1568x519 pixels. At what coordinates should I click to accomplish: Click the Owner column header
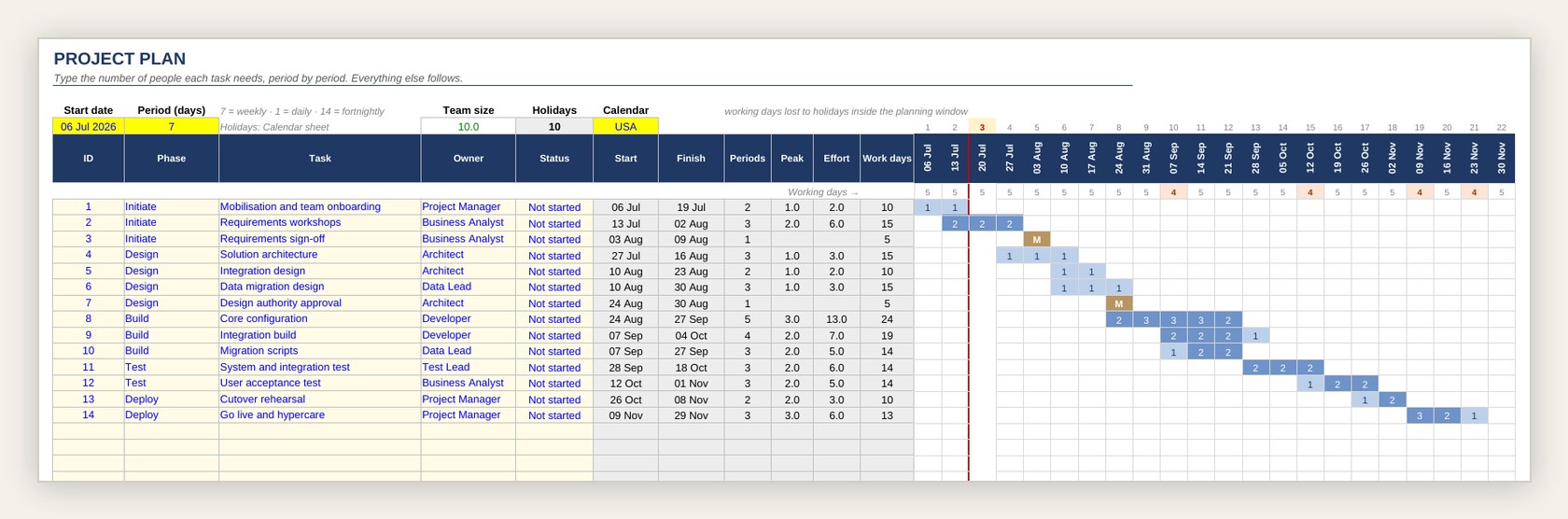(469, 158)
